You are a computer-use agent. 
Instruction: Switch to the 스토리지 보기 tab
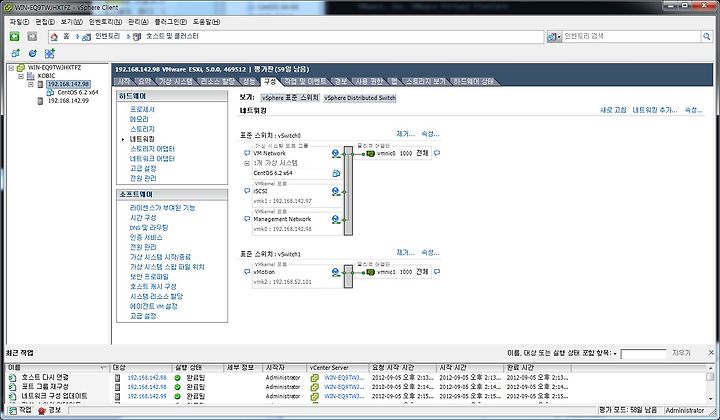click(x=425, y=82)
